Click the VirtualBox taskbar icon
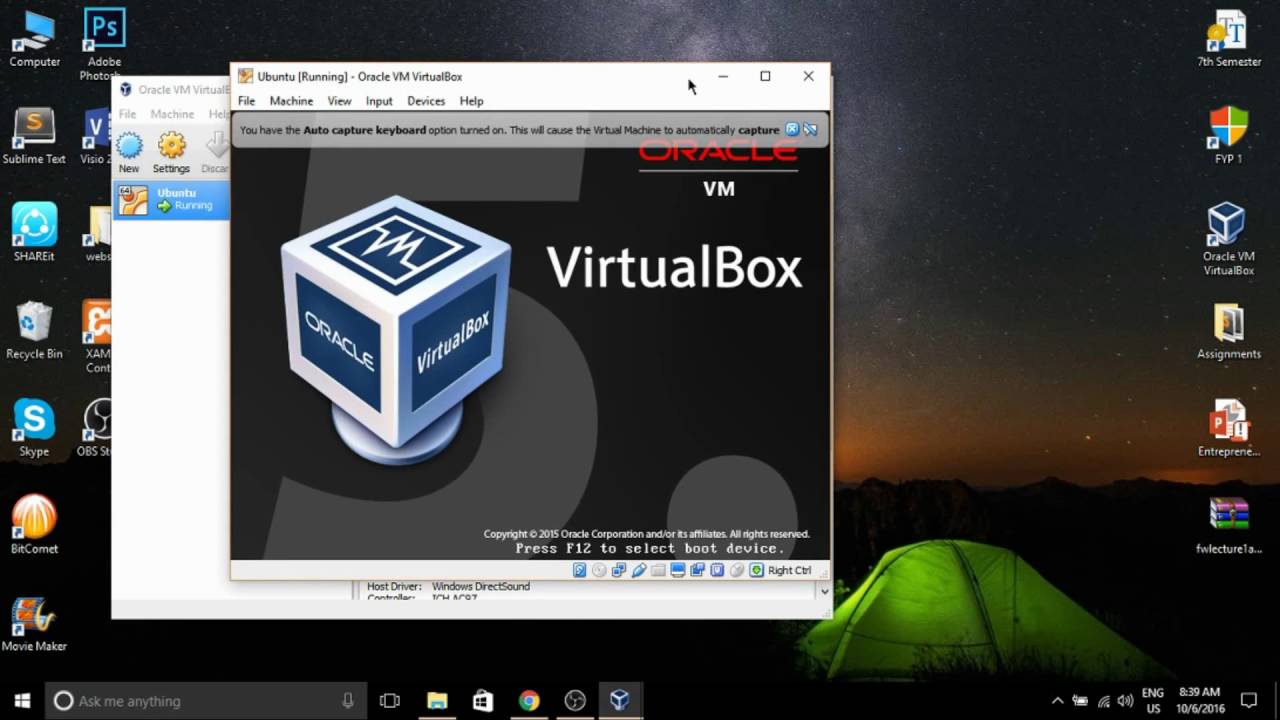Image resolution: width=1280 pixels, height=720 pixels. coord(620,701)
